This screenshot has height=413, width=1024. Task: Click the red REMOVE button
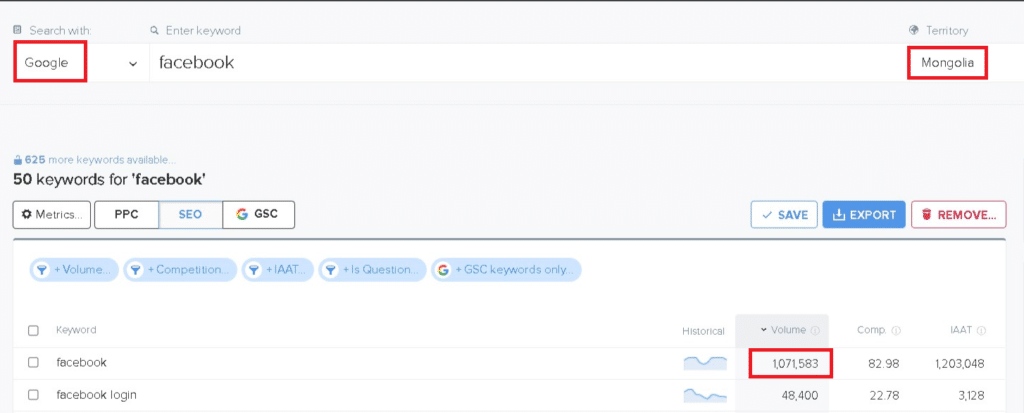[x=959, y=215]
